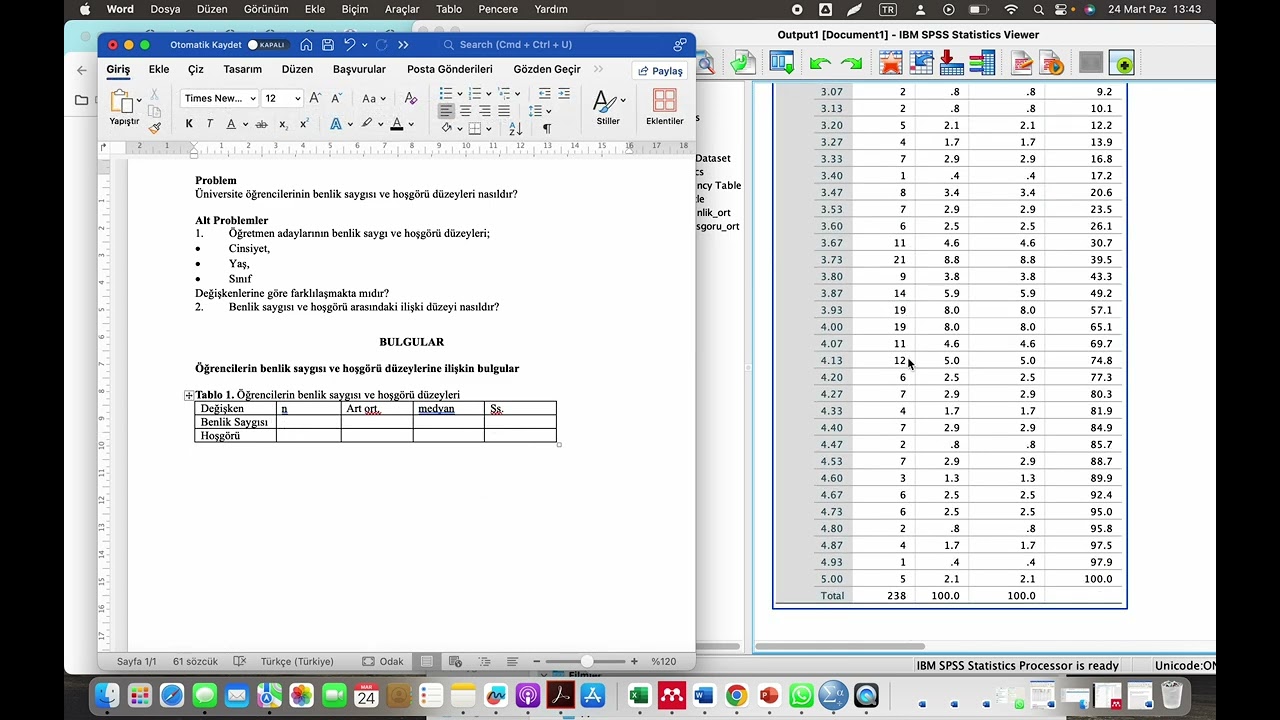Click the Save icon in Word title bar

coord(328,45)
